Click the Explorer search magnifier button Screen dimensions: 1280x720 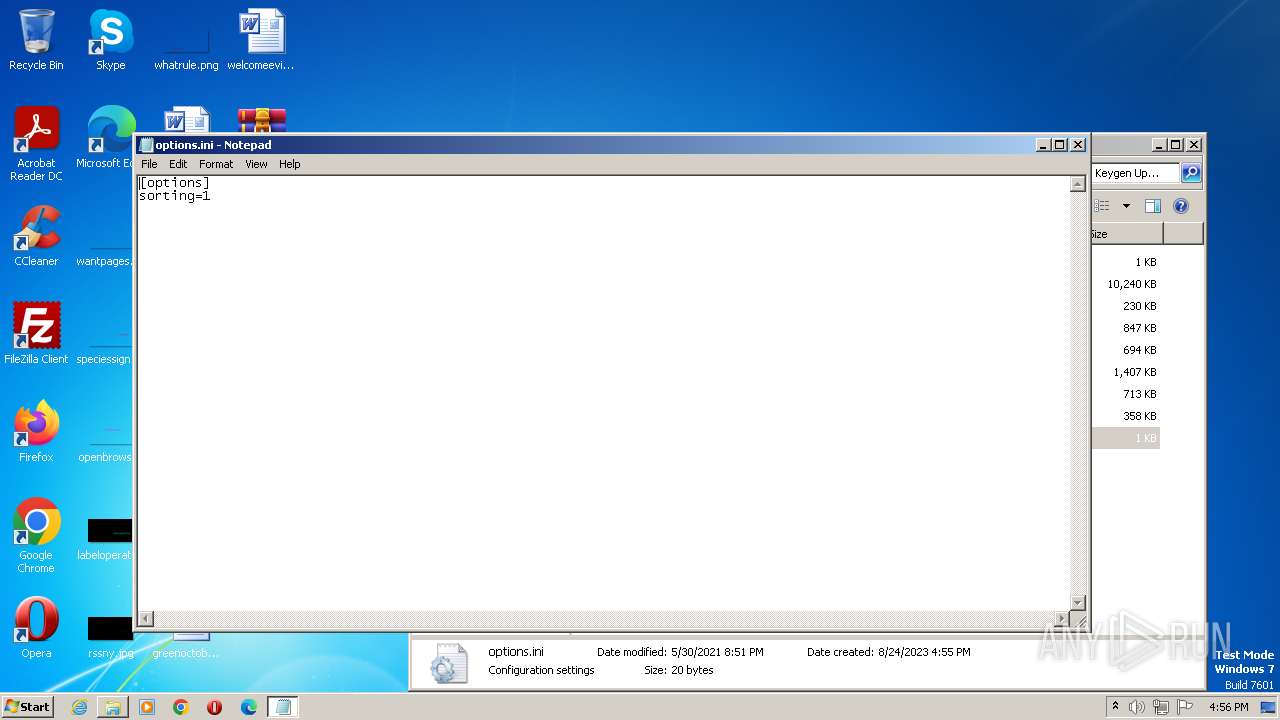1190,173
